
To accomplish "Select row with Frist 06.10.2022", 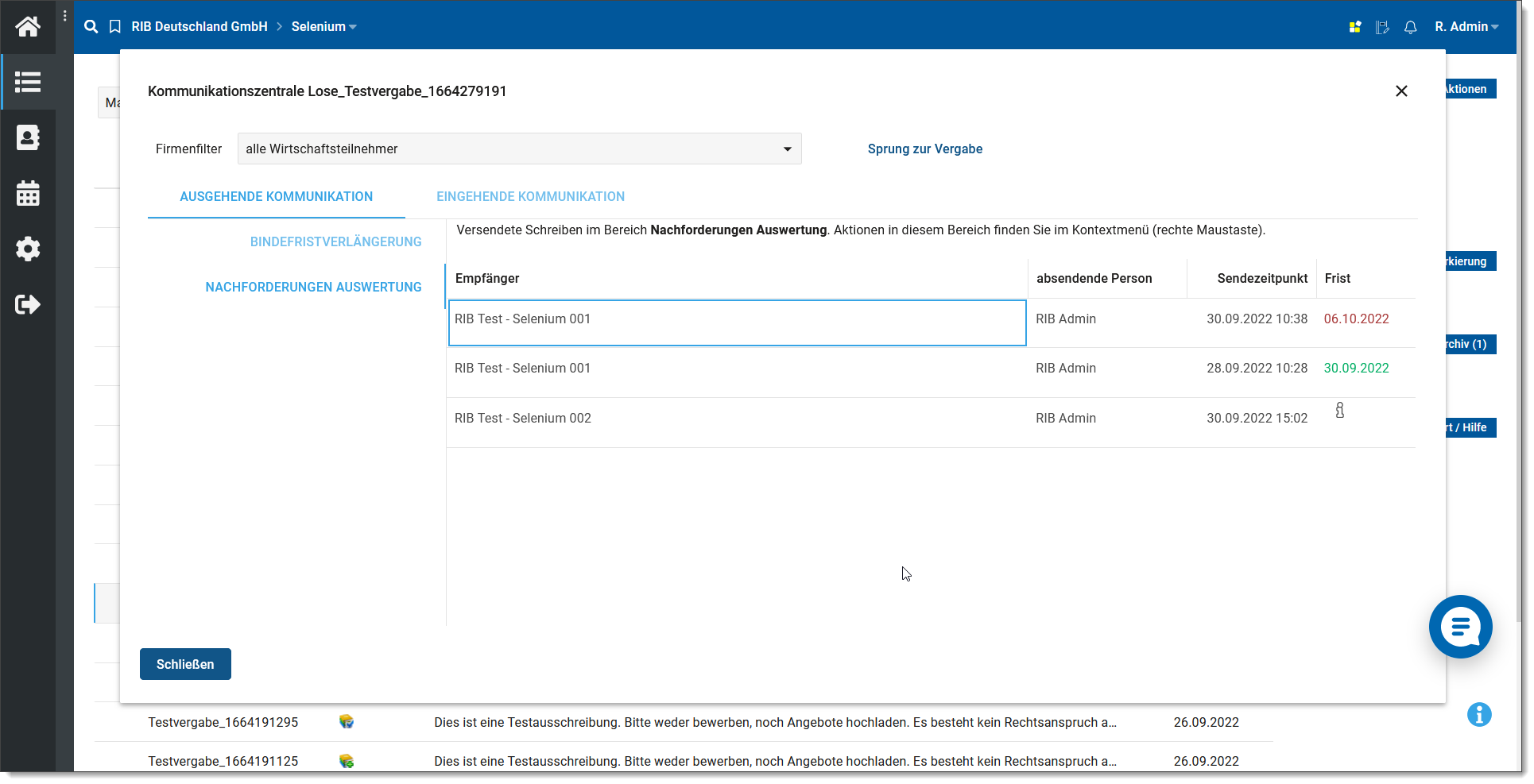I will coord(931,322).
